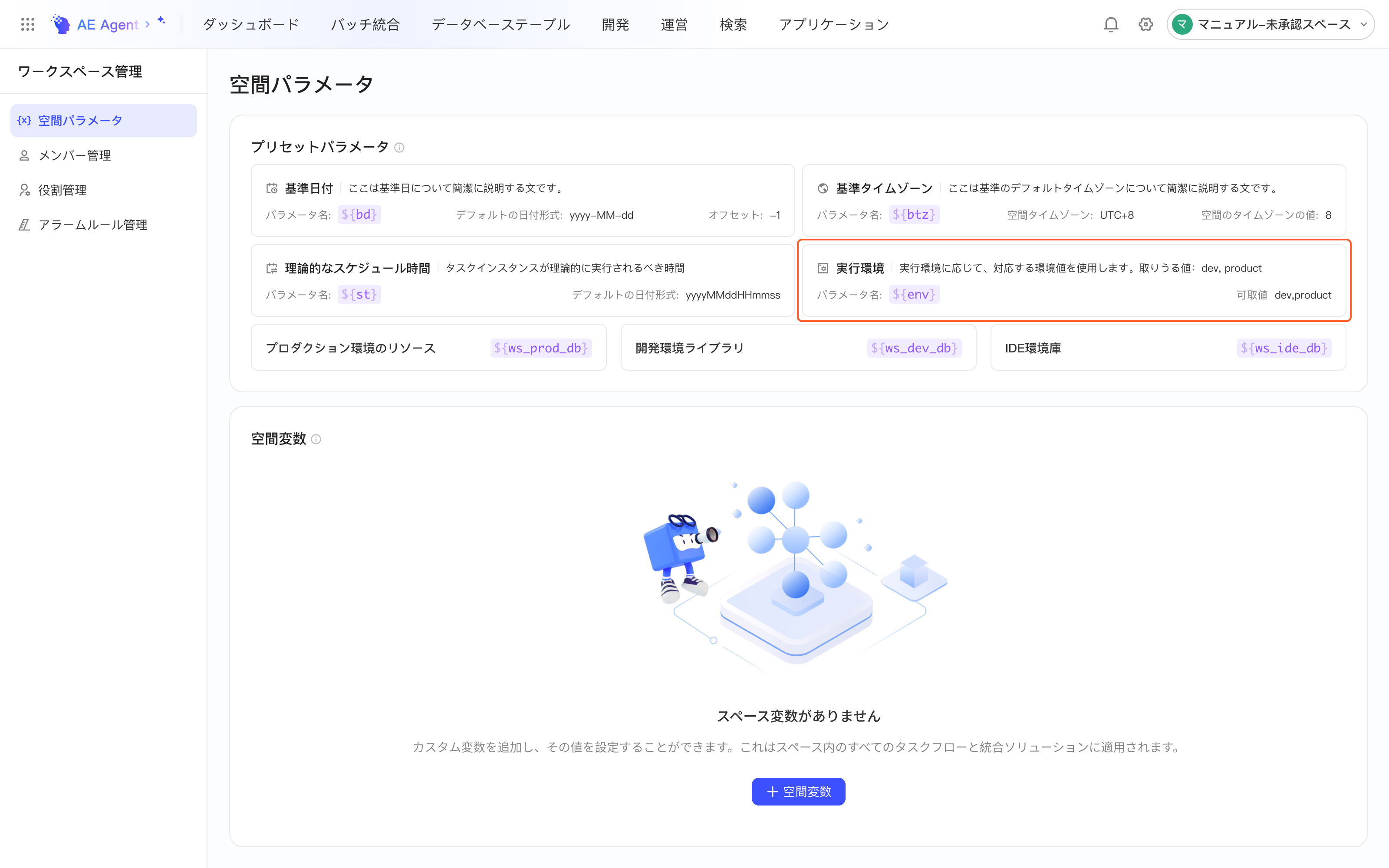Click the ${ws_dev_db} parameter tag
This screenshot has width=1389, height=868.
(x=914, y=348)
